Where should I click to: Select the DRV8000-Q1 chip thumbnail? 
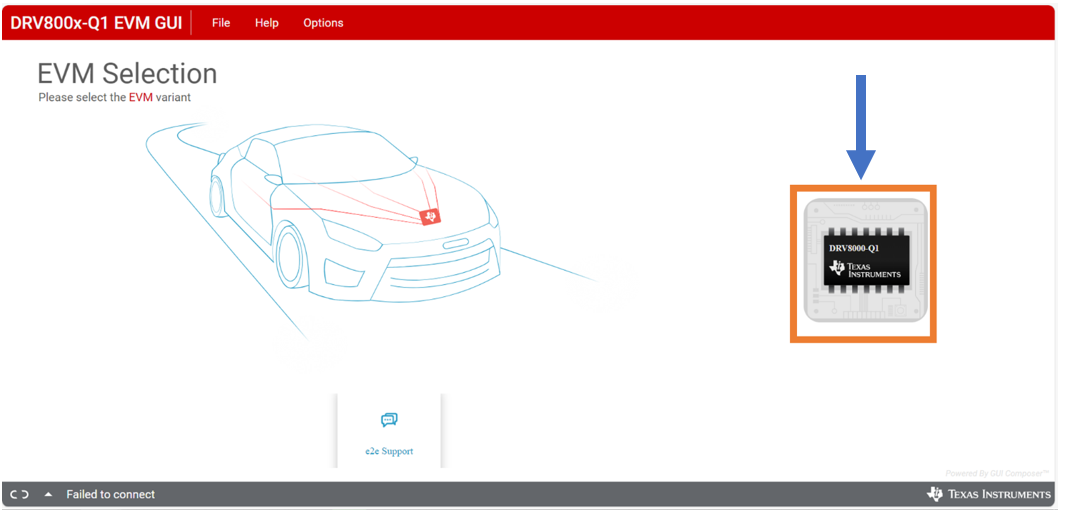864,262
